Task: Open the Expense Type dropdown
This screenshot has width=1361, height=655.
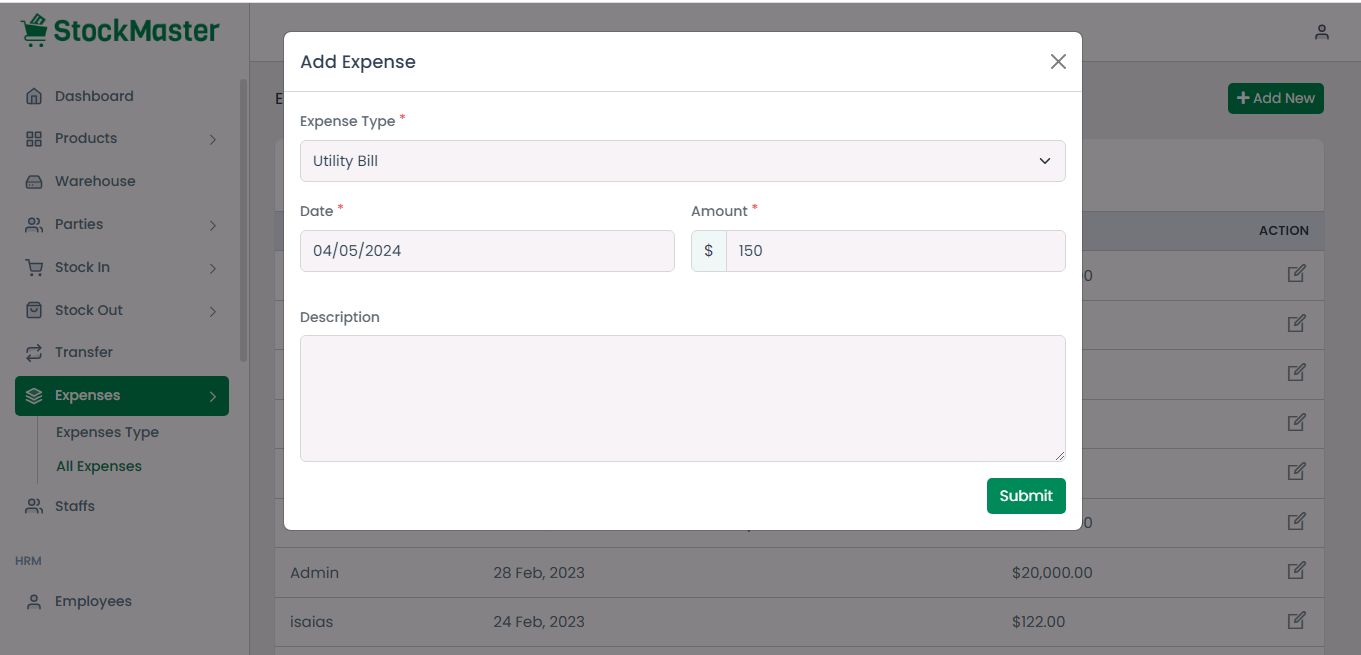Action: tap(682, 161)
